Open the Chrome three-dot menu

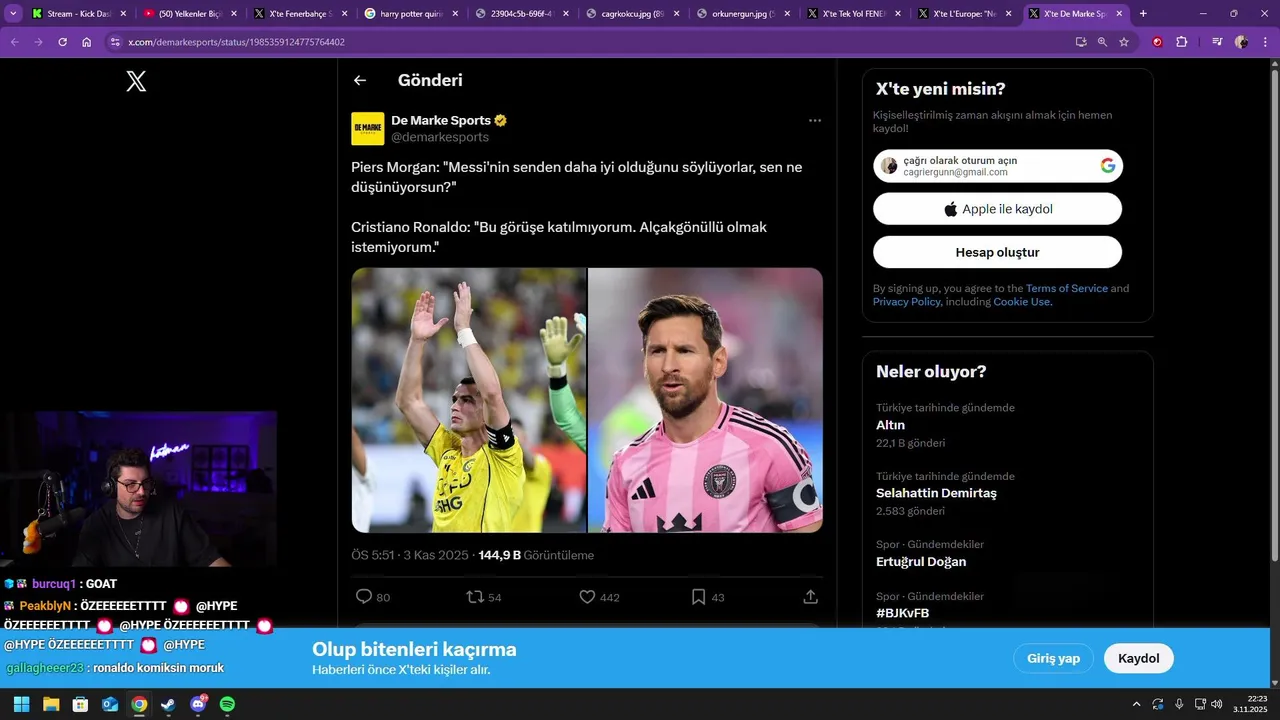1265,42
